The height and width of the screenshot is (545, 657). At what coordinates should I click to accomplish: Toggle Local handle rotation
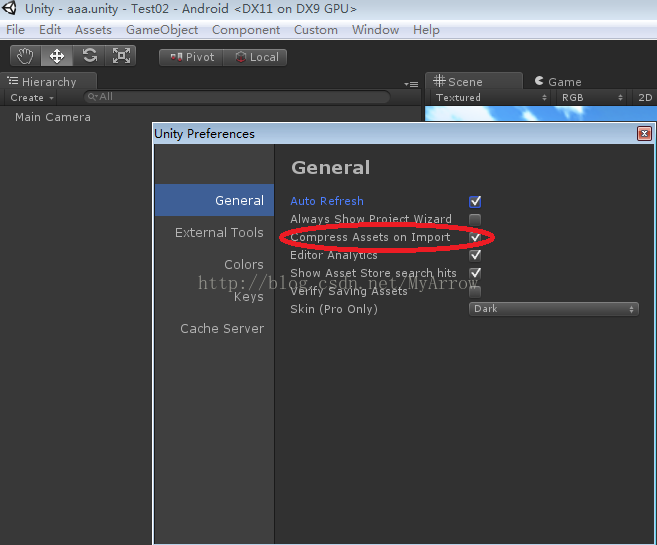tap(256, 57)
